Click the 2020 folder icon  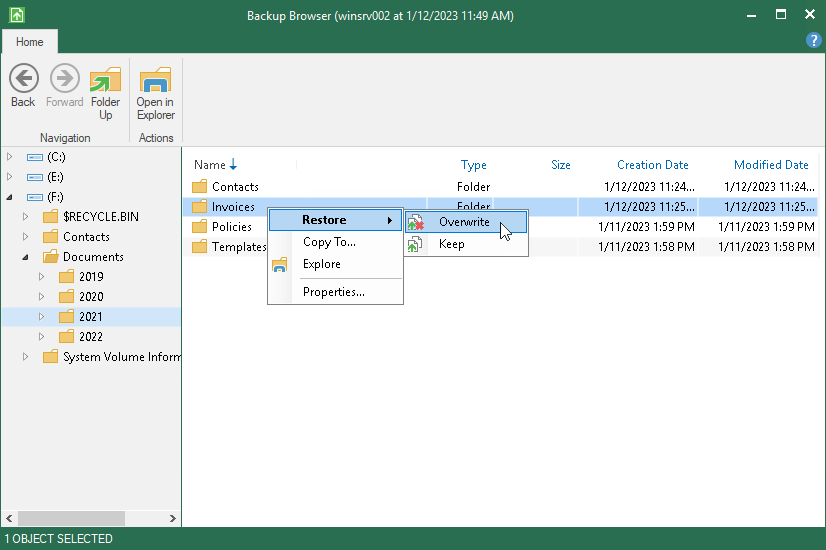pyautogui.click(x=66, y=297)
